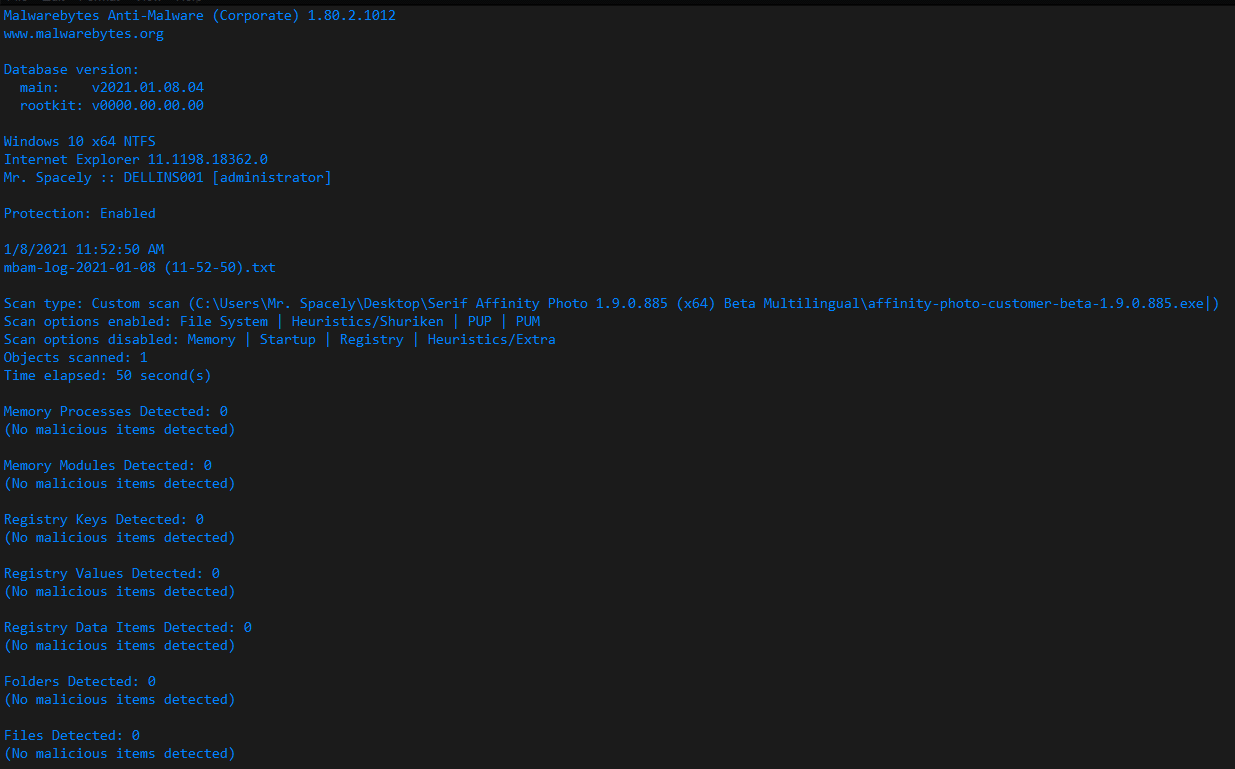Click the Files Detected: 0 line

click(72, 736)
